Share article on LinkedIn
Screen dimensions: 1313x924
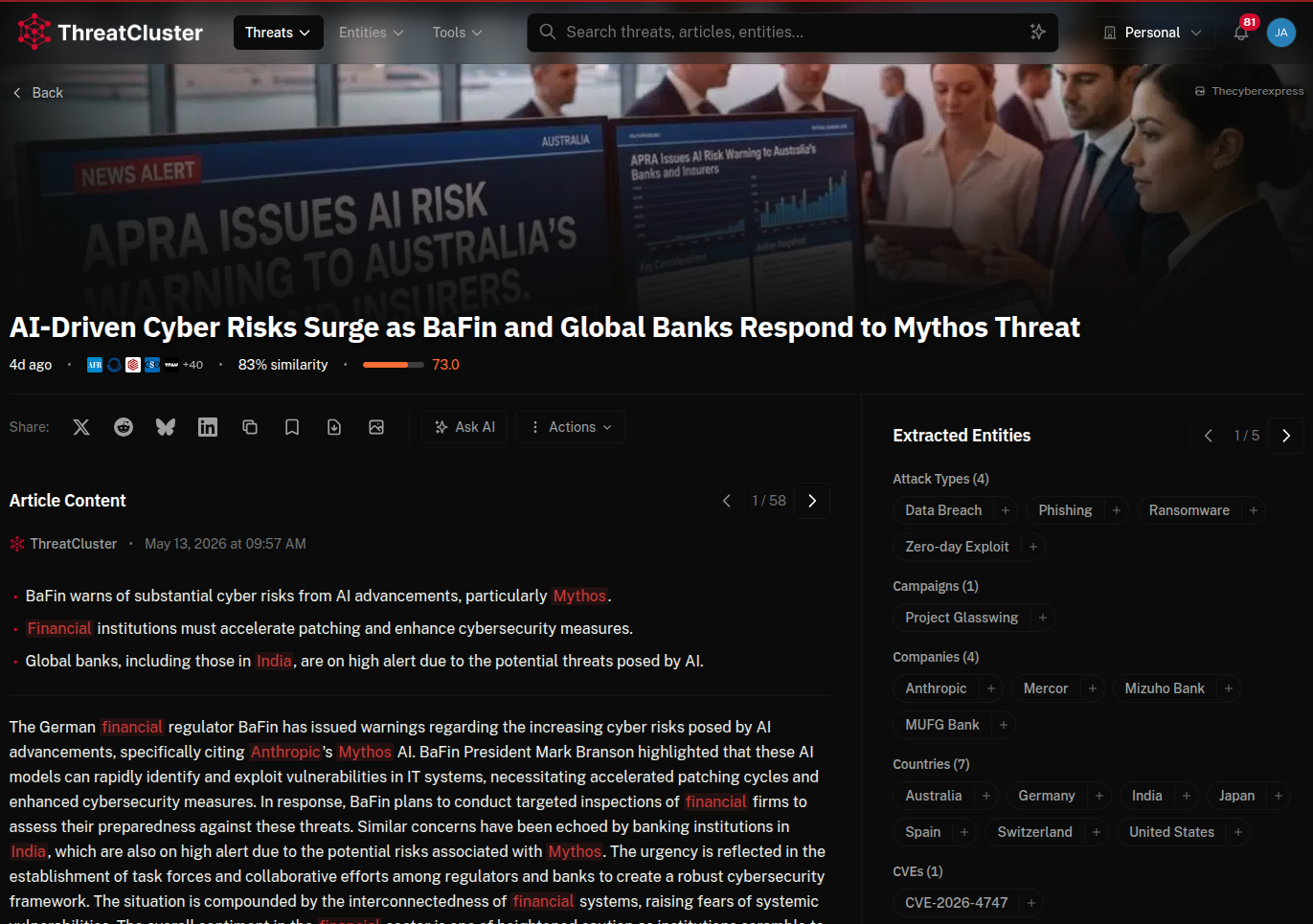pos(208,427)
